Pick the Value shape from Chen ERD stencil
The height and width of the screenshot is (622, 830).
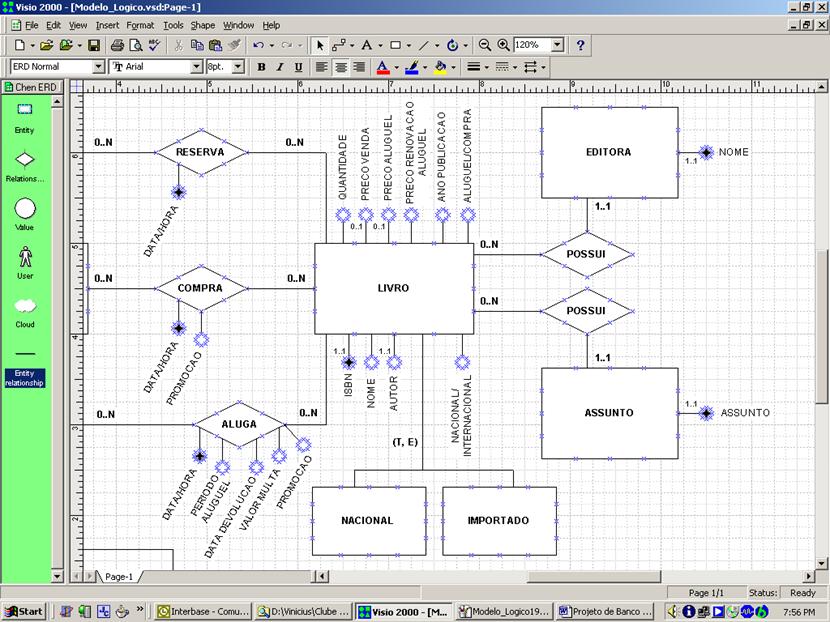(x=23, y=207)
